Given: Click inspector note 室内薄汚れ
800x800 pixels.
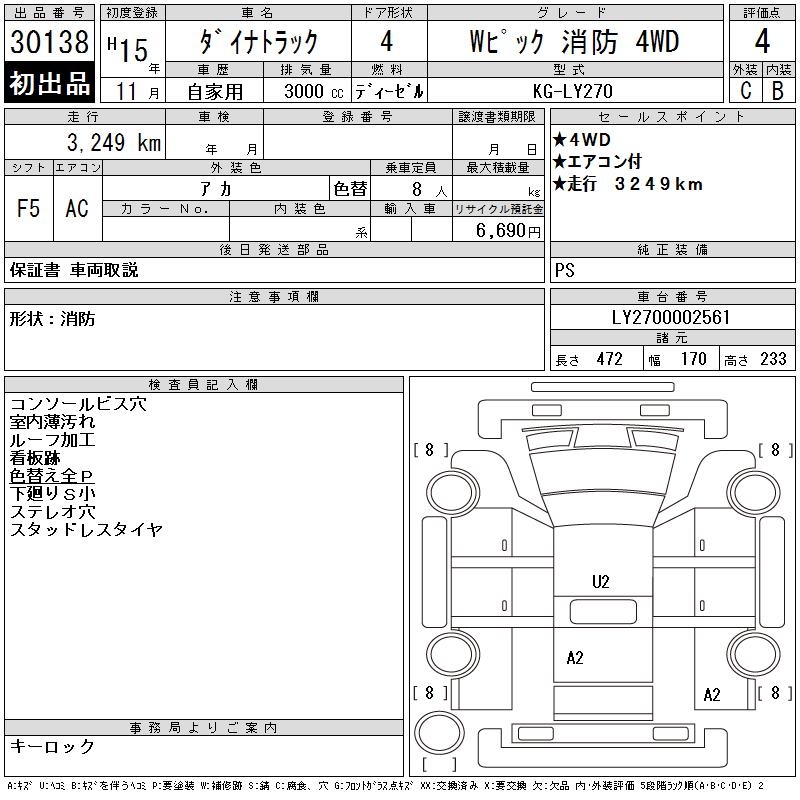Looking at the screenshot, I should tap(52, 422).
